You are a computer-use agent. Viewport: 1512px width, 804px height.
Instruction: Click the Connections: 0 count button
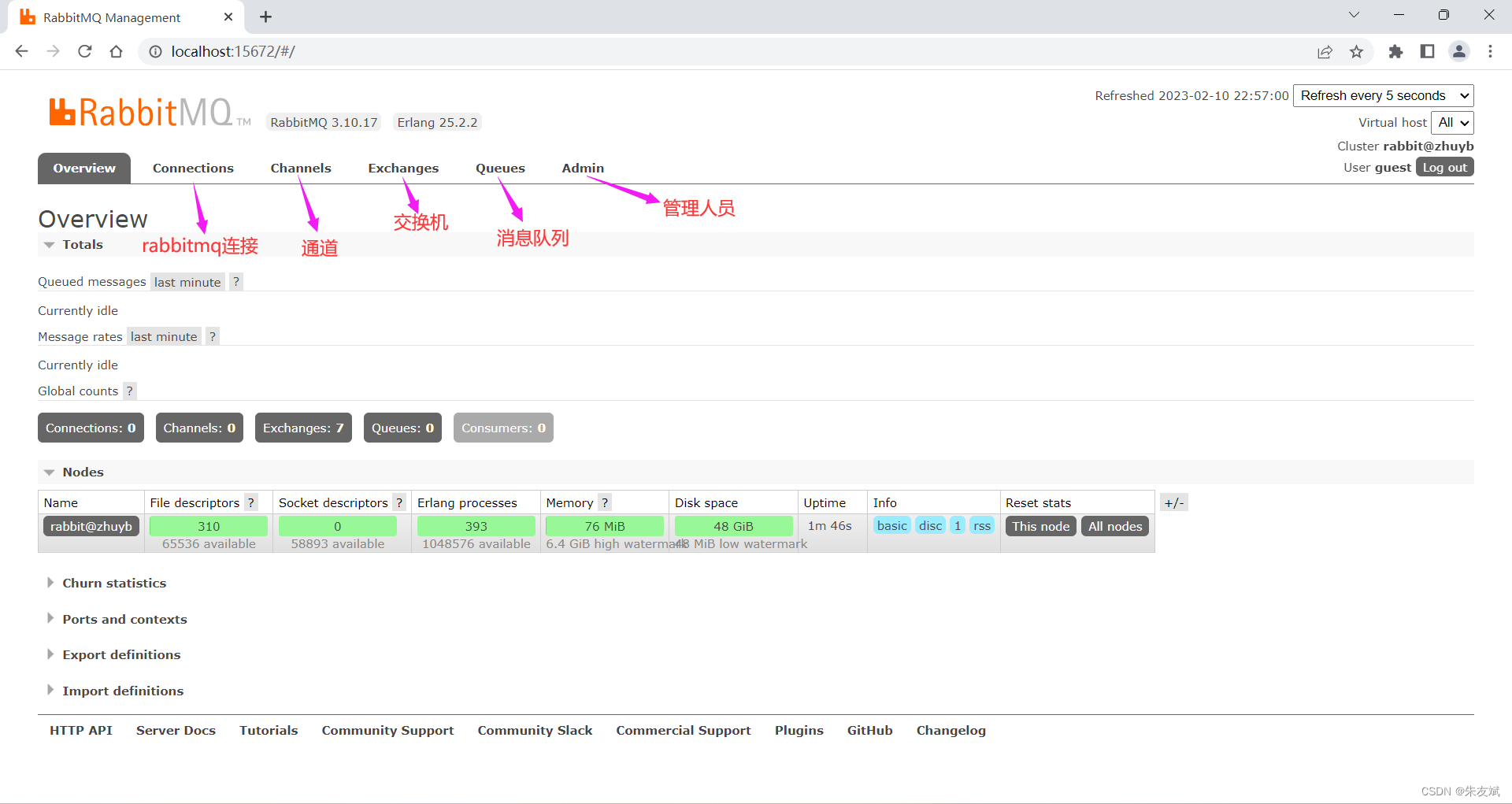[91, 428]
